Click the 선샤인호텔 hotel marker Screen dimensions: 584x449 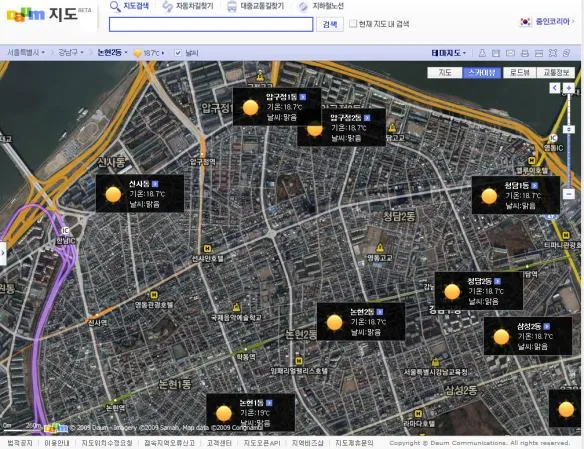click(207, 248)
